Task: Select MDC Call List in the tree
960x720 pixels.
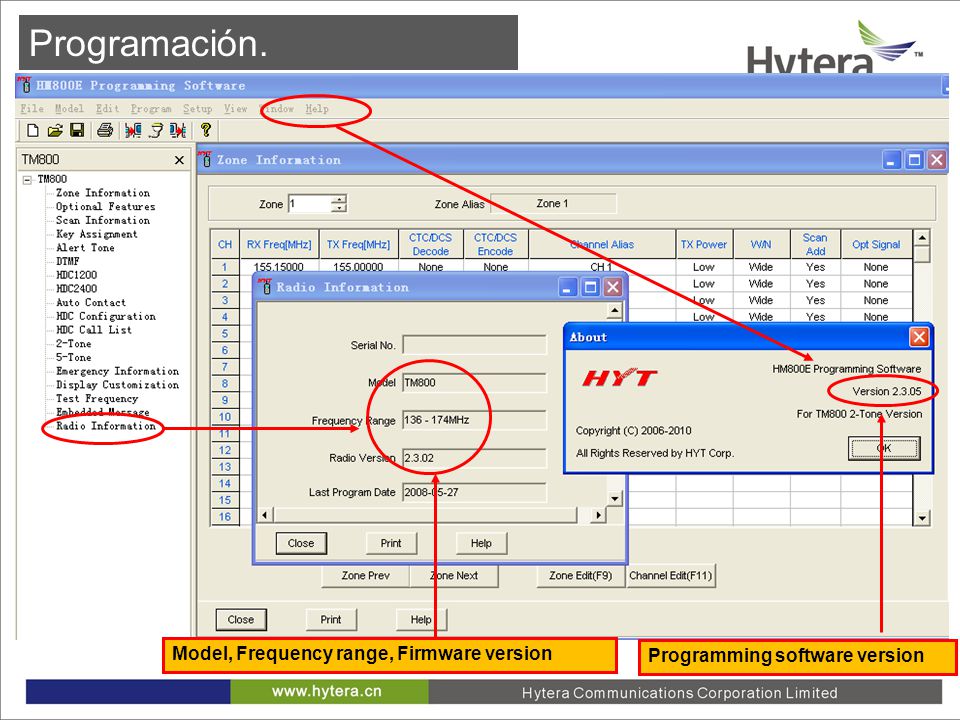Action: tap(94, 330)
